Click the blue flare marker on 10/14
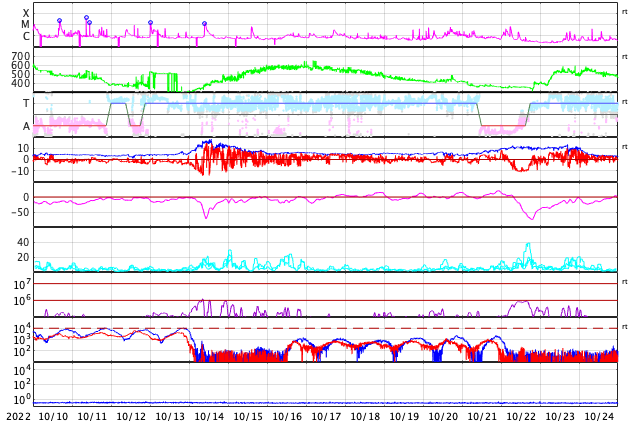The height and width of the screenshot is (424, 634). (204, 24)
